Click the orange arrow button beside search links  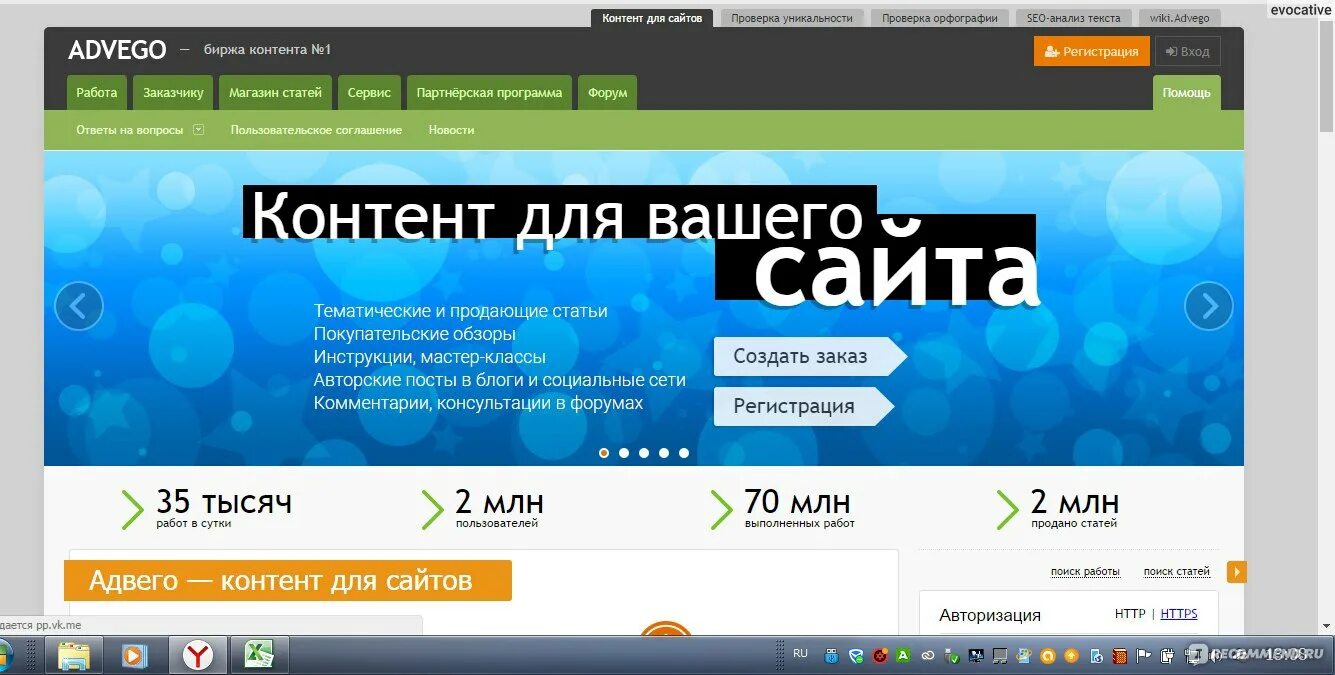1237,572
